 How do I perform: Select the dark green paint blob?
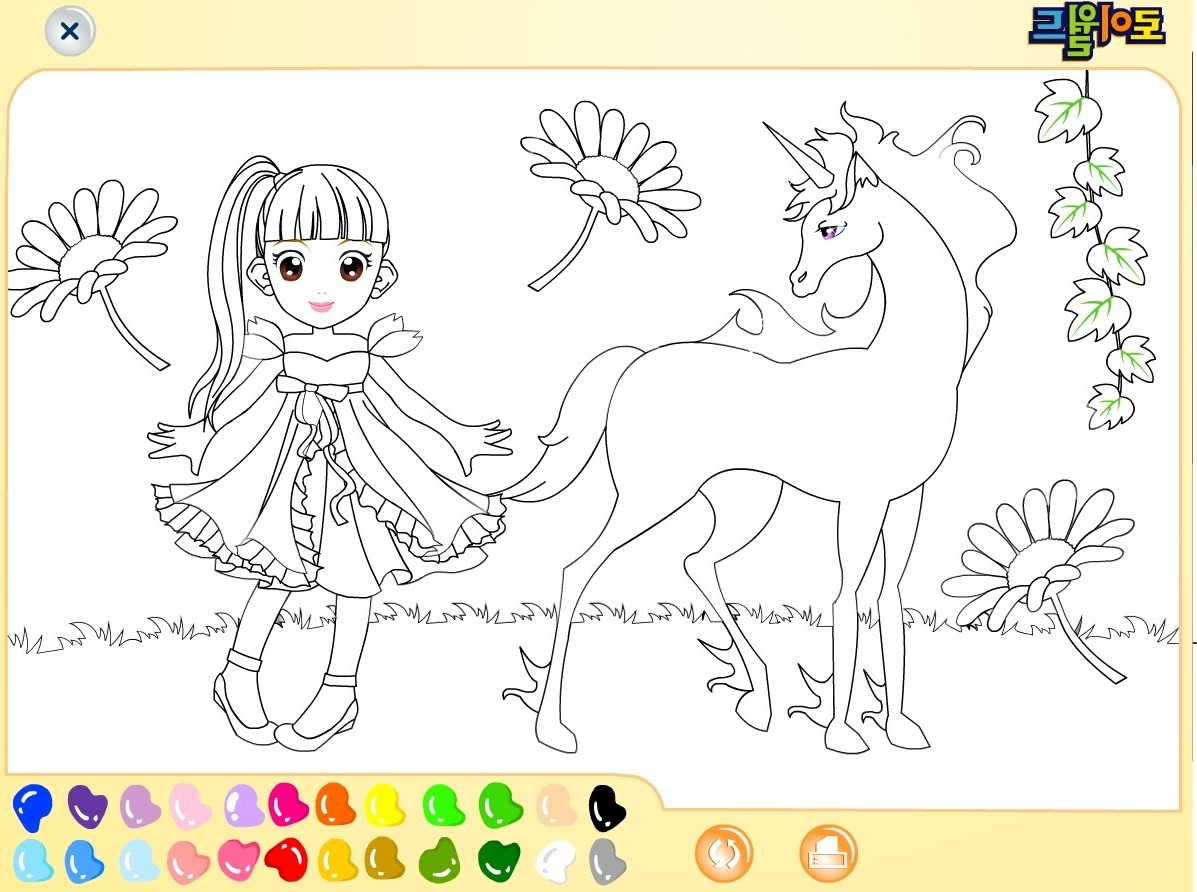coord(498,859)
